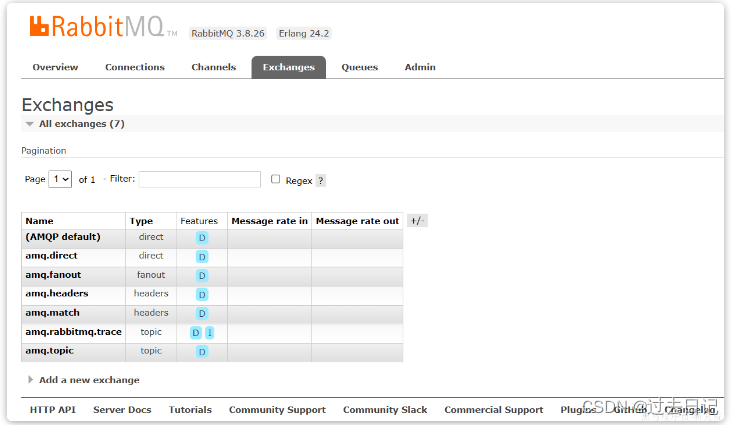The height and width of the screenshot is (425, 734).
Task: Sort by the Type column header
Action: click(141, 221)
